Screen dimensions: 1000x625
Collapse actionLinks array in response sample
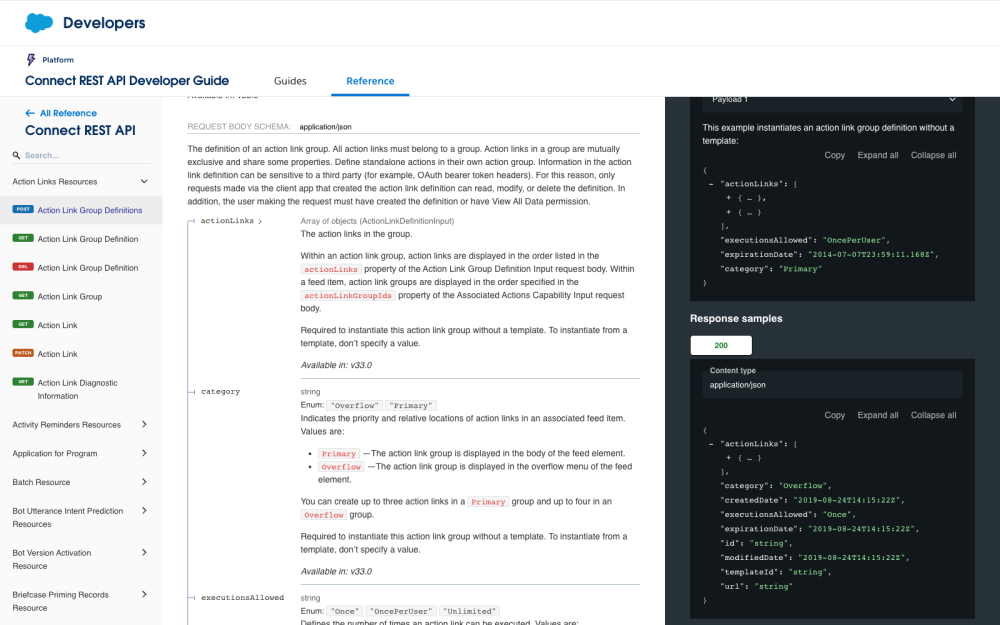[x=711, y=444]
